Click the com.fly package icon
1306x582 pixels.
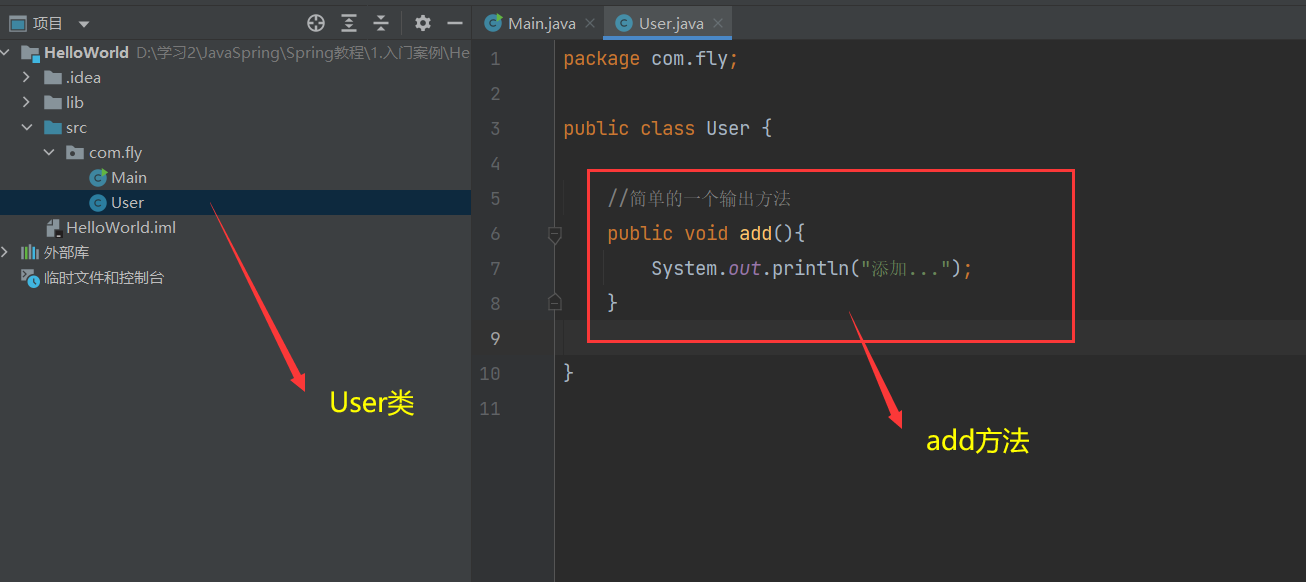(x=75, y=152)
